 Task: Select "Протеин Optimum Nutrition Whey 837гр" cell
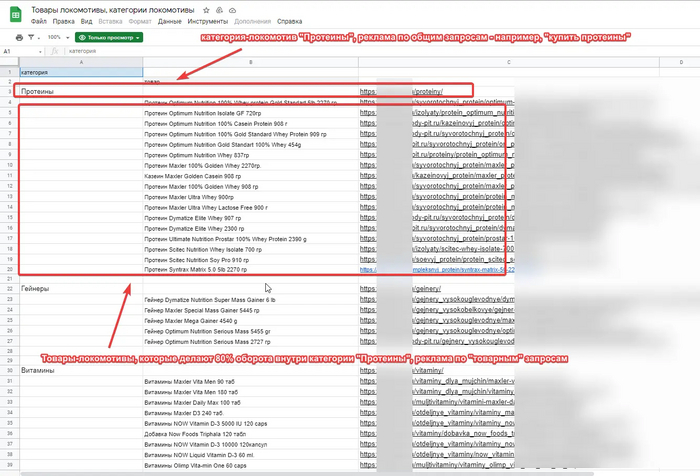250,155
